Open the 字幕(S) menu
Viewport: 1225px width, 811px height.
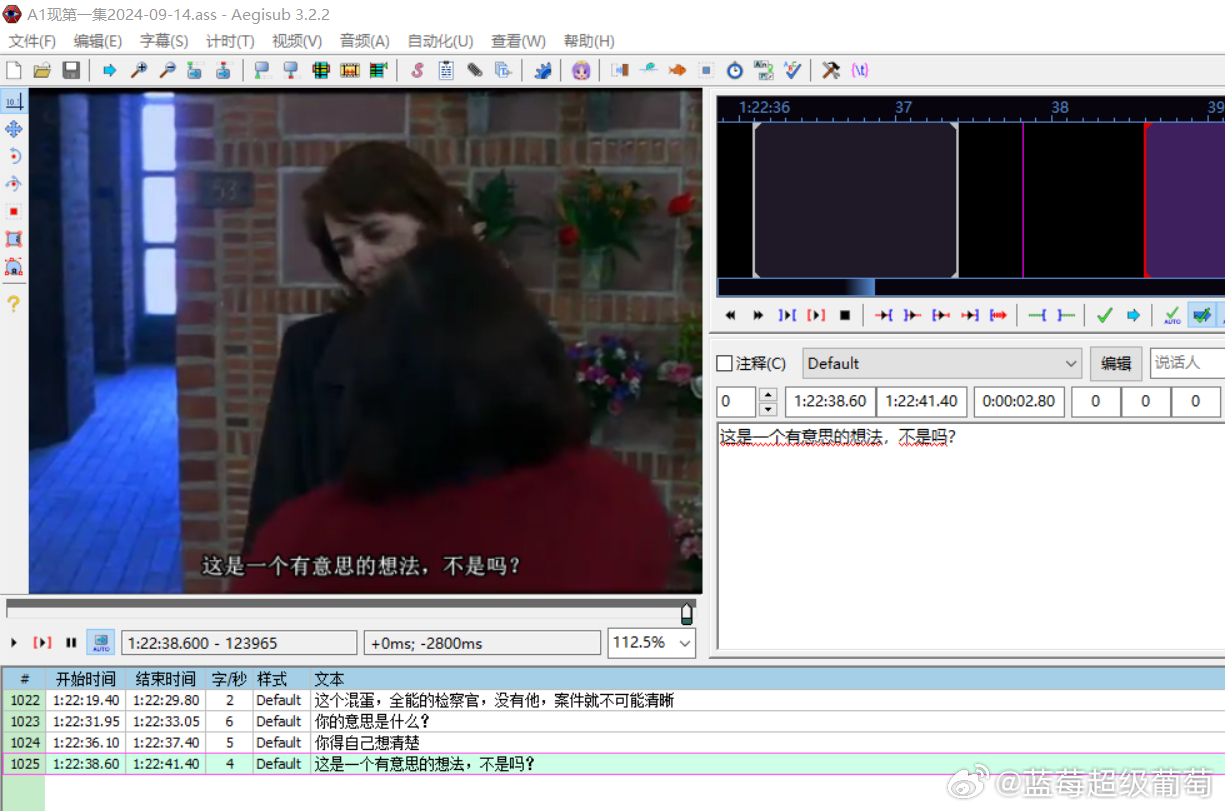coord(164,41)
